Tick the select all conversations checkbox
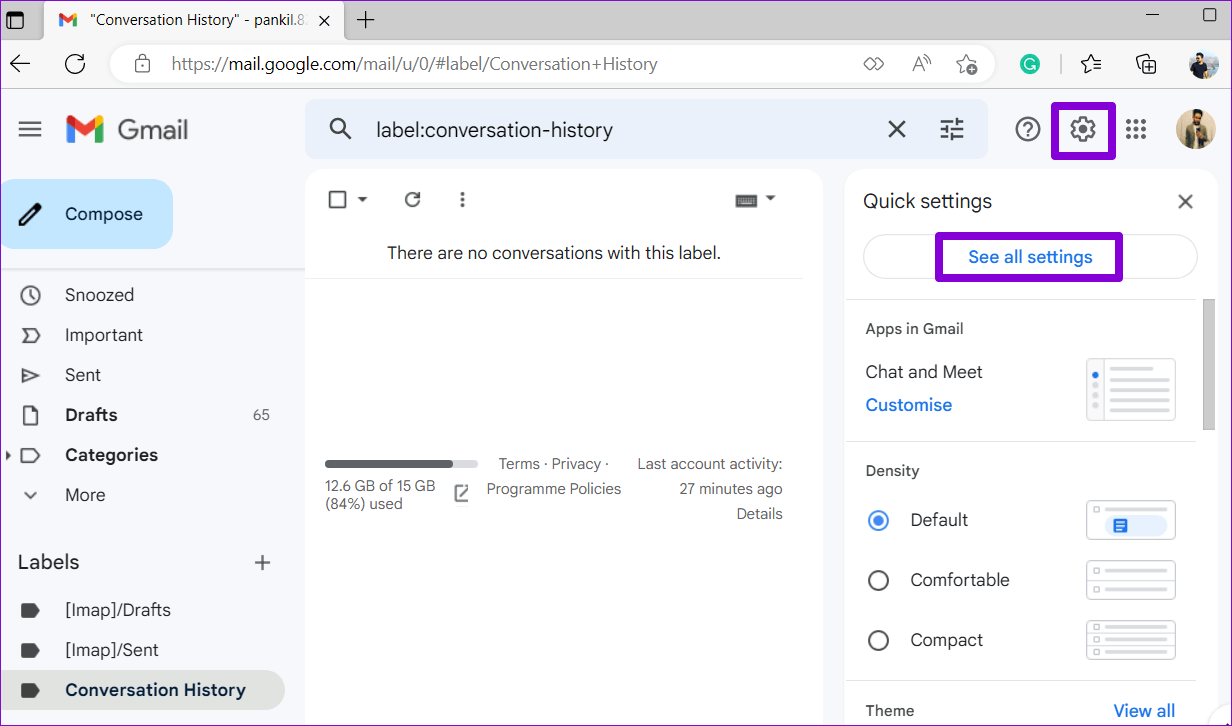Viewport: 1232px width, 726px height. [x=338, y=200]
